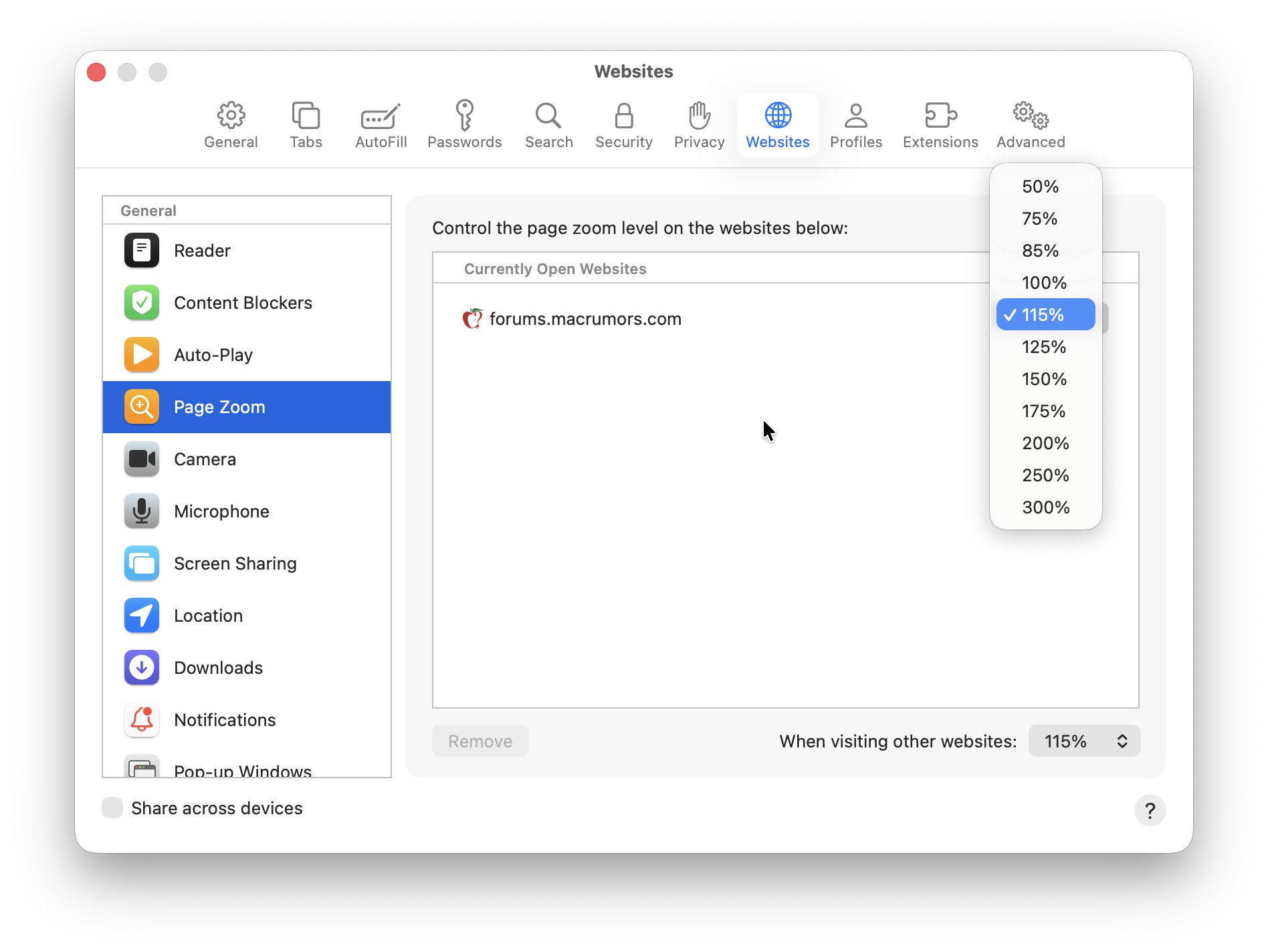
Task: Click the Downloads arrow icon
Action: pyautogui.click(x=142, y=667)
